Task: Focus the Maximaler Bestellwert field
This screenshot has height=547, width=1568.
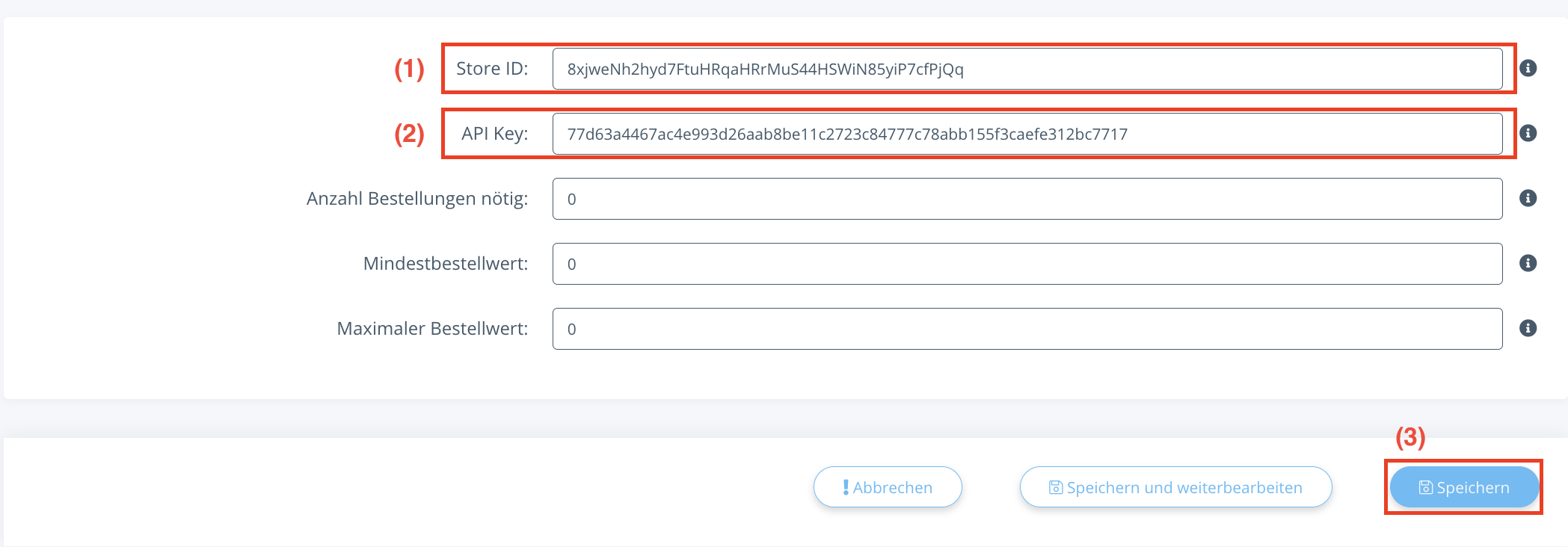Action: click(x=1027, y=329)
